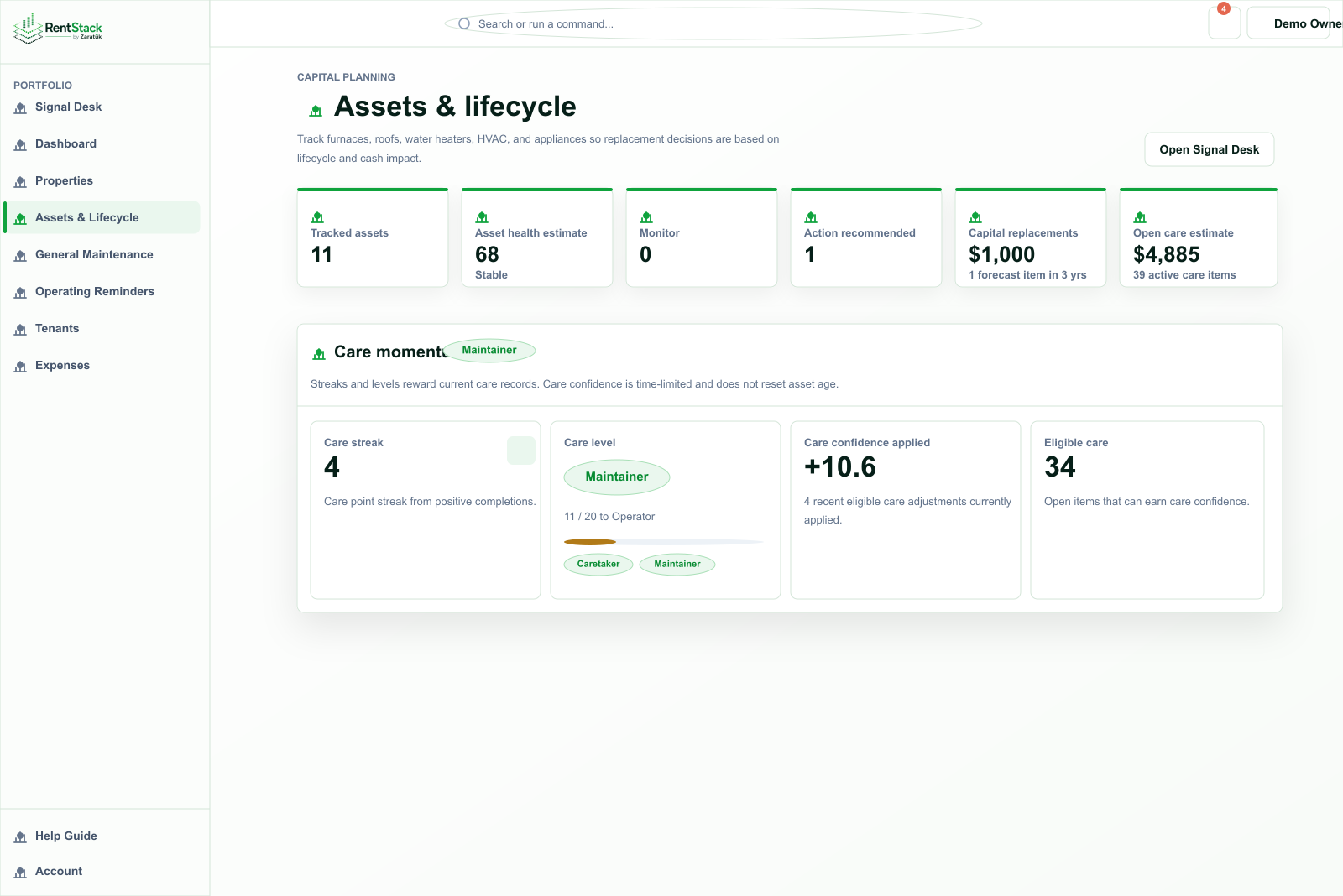Click the General Maintenance sidebar icon
The image size is (1343, 896).
pyautogui.click(x=20, y=256)
